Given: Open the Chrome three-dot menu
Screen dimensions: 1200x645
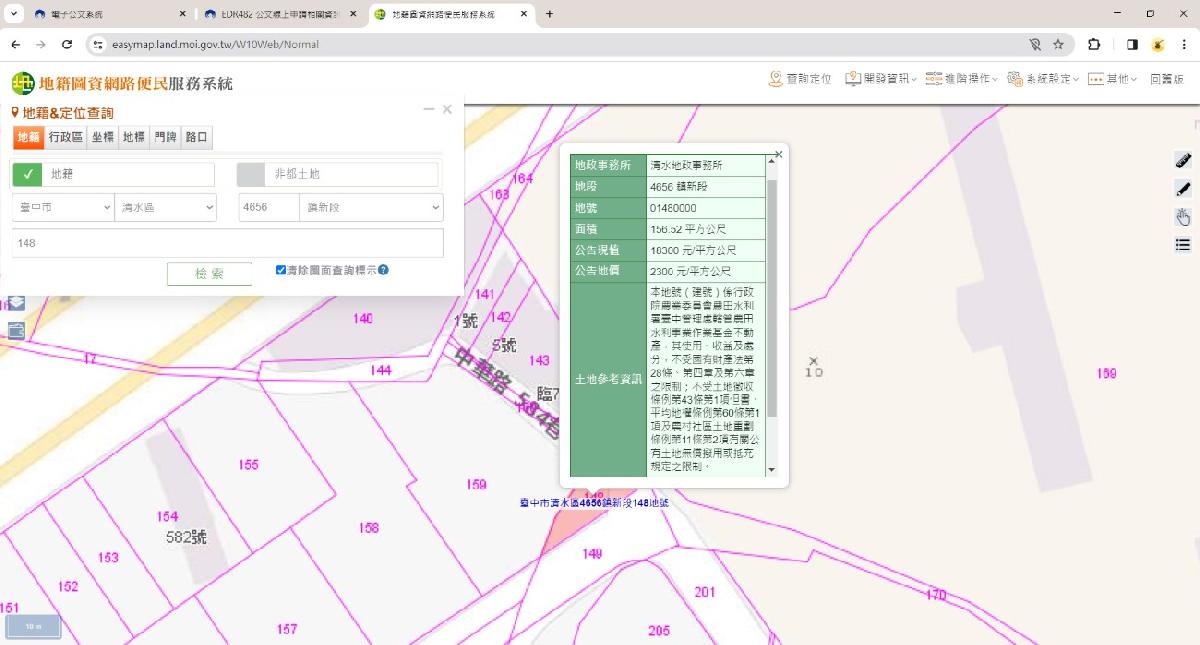Looking at the screenshot, I should (1185, 44).
